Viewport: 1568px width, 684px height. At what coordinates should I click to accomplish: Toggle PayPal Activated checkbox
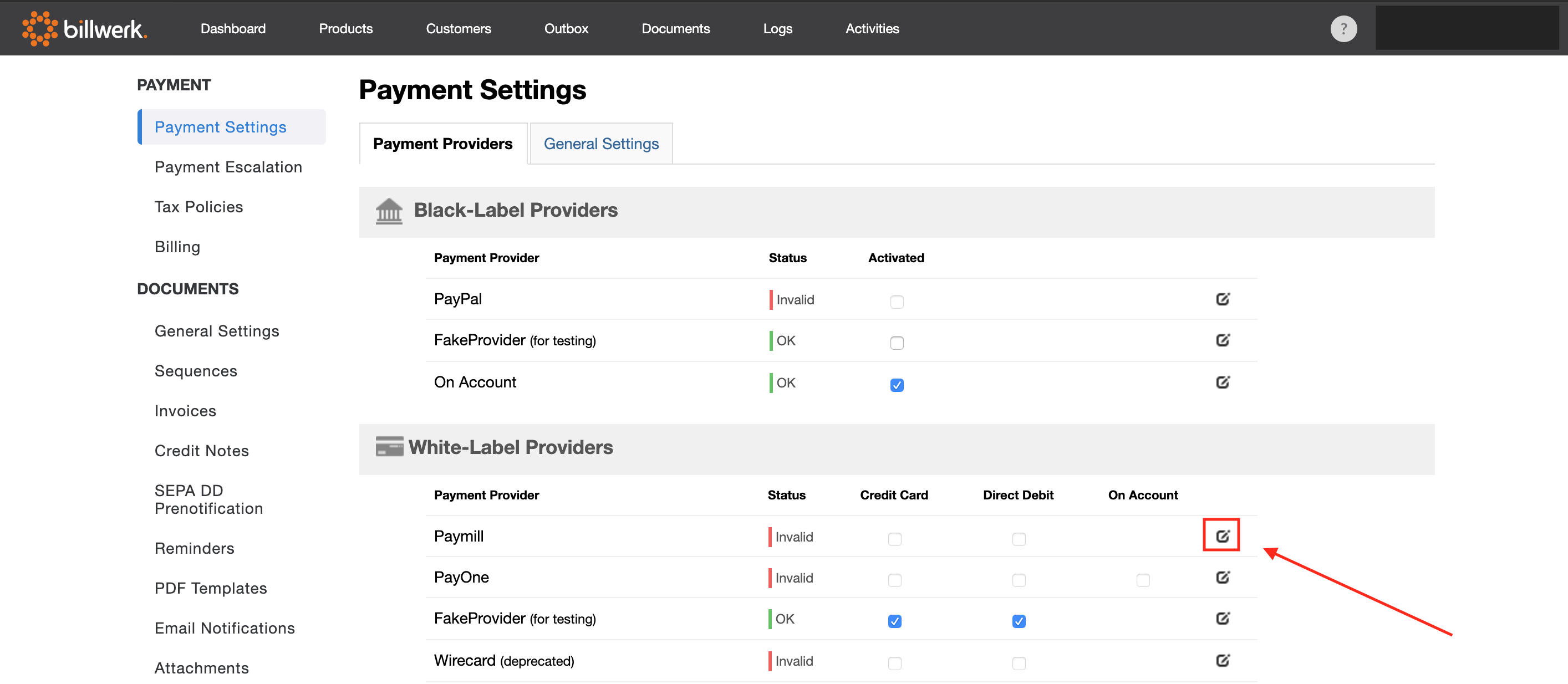(x=897, y=301)
